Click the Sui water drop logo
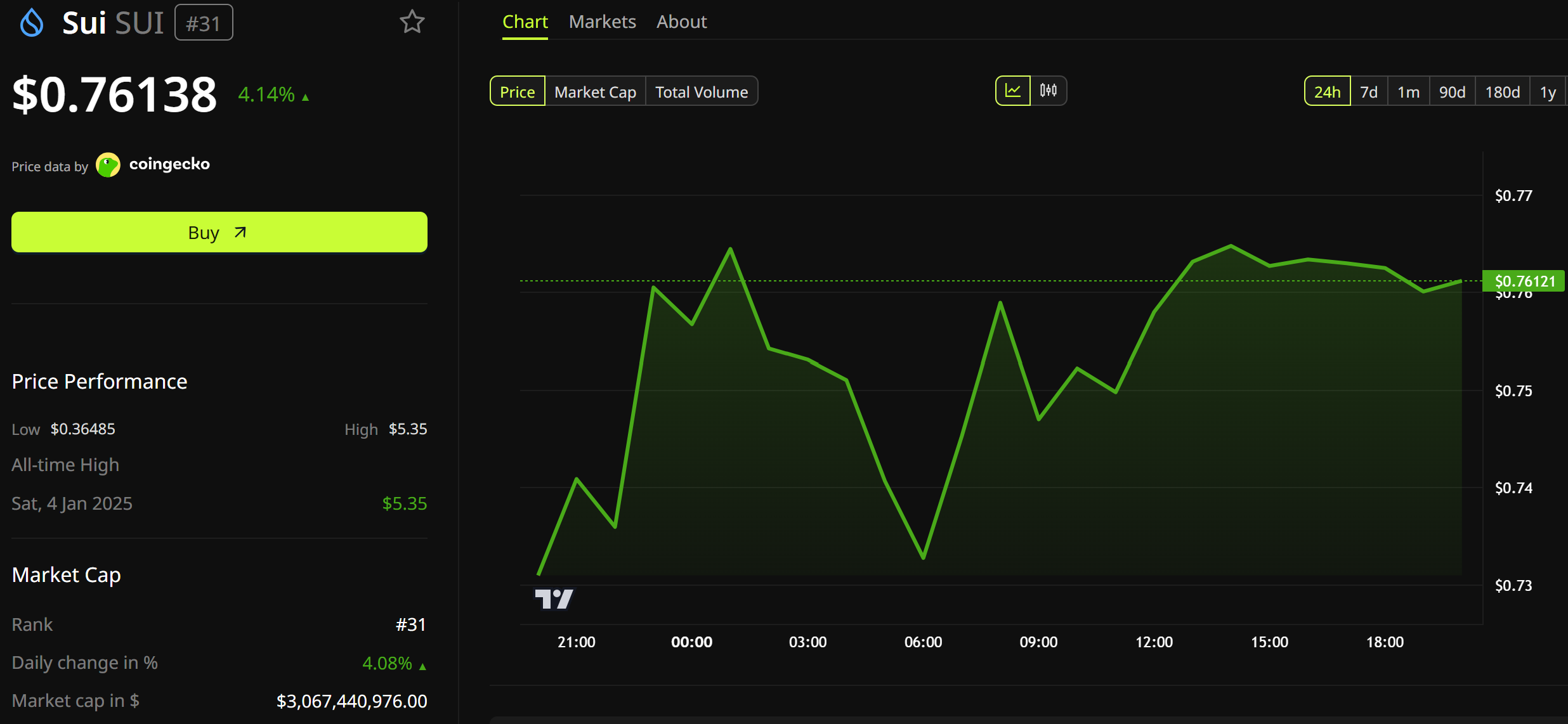The image size is (1568, 724). tap(32, 23)
